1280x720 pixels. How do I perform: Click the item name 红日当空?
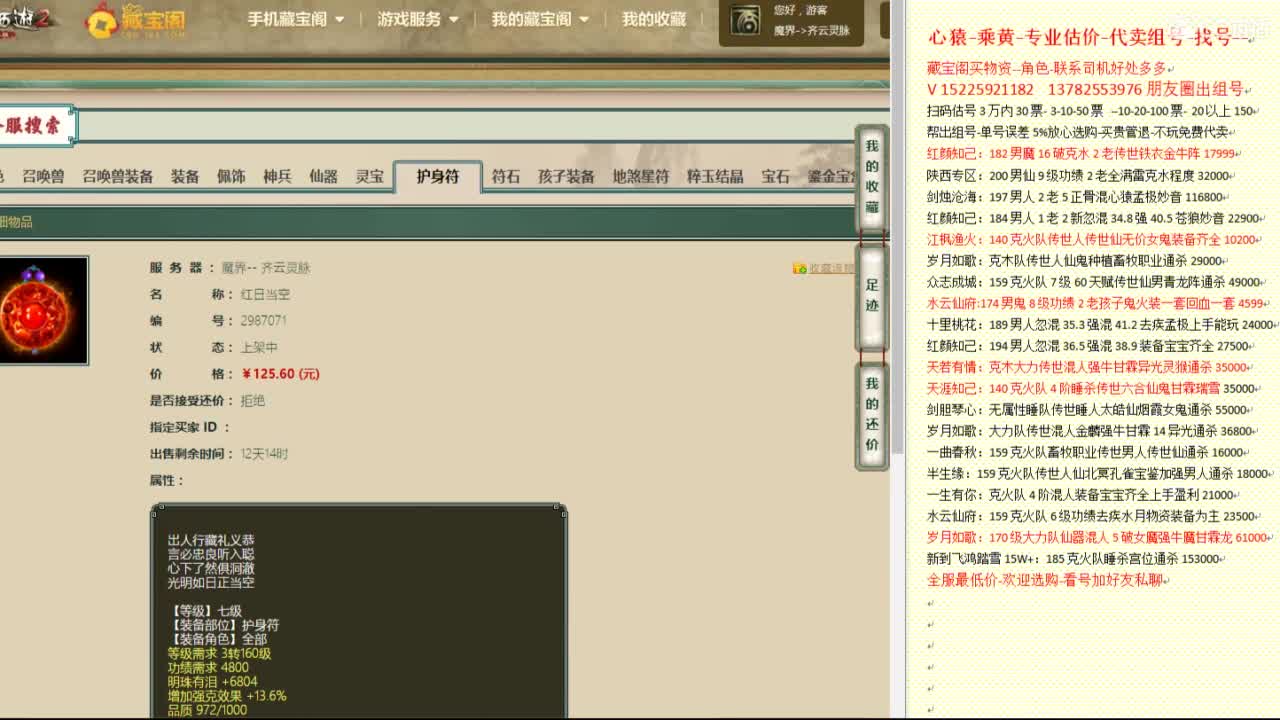pyautogui.click(x=265, y=295)
